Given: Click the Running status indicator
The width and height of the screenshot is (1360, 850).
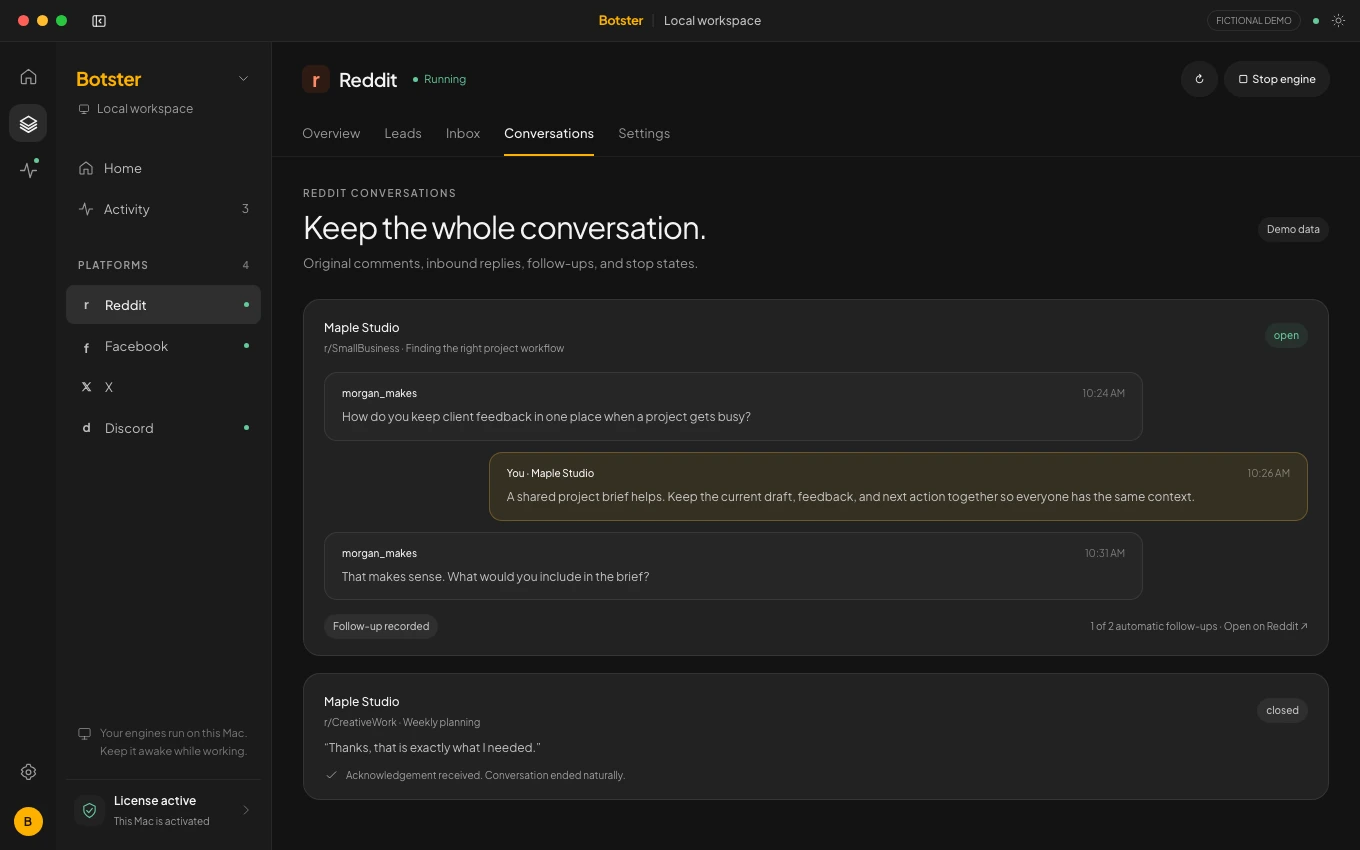Looking at the screenshot, I should (439, 79).
